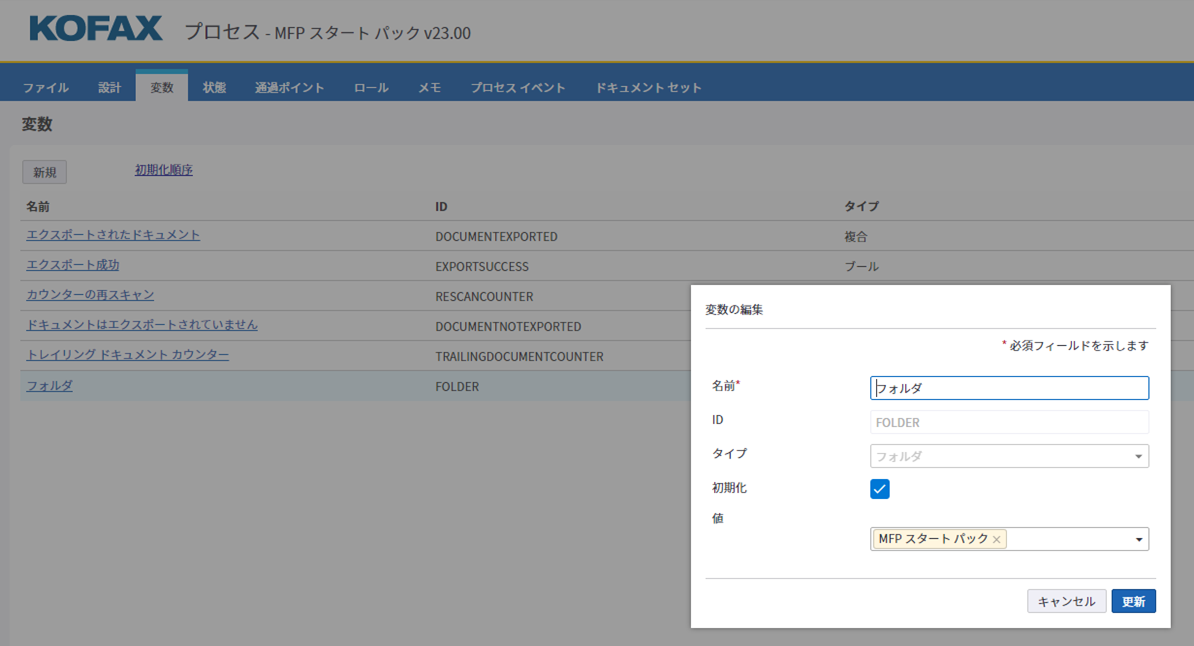Open the プロセス イベント tab

[518, 88]
